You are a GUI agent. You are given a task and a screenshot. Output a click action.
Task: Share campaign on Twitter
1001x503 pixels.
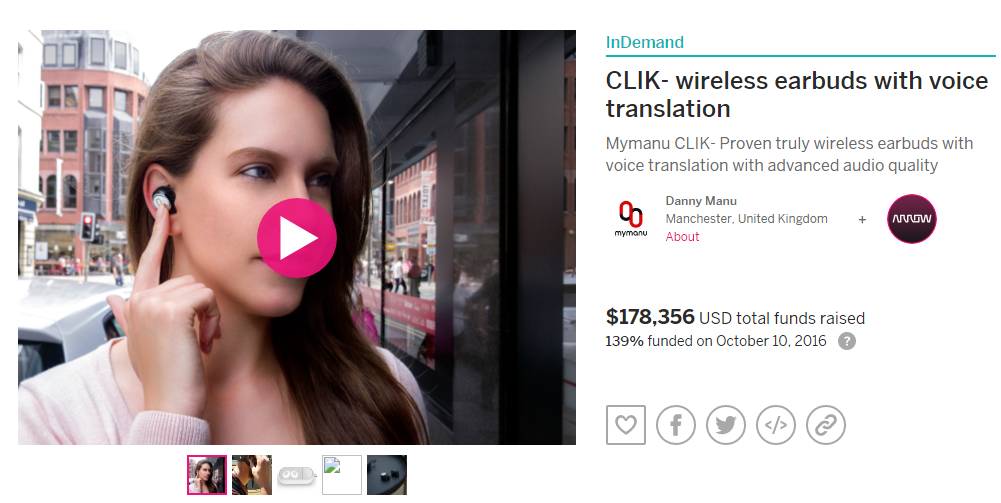tap(726, 424)
